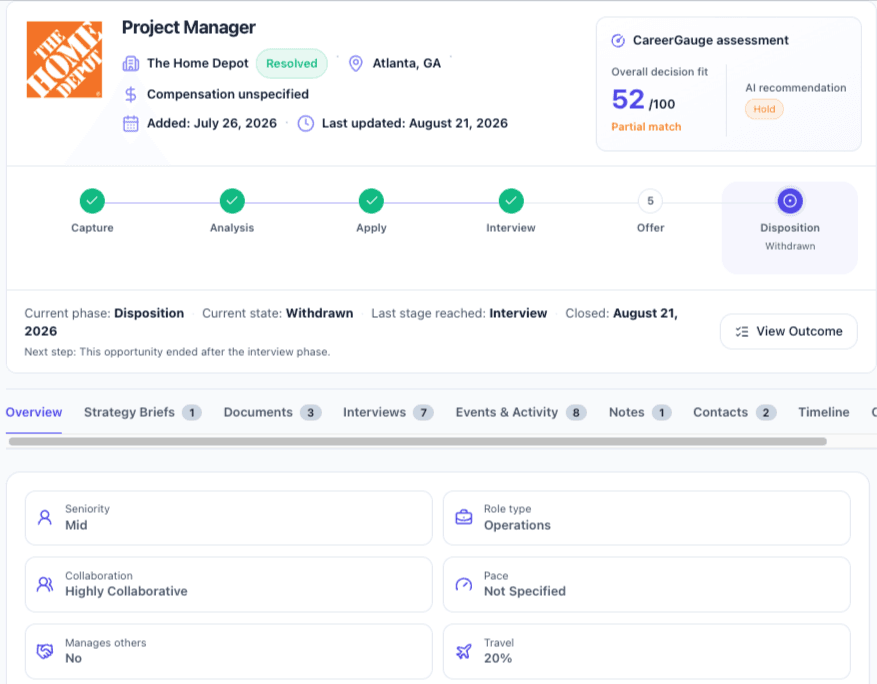877x684 pixels.
Task: Switch to the Strategy Briefs tab
Action: click(x=143, y=413)
